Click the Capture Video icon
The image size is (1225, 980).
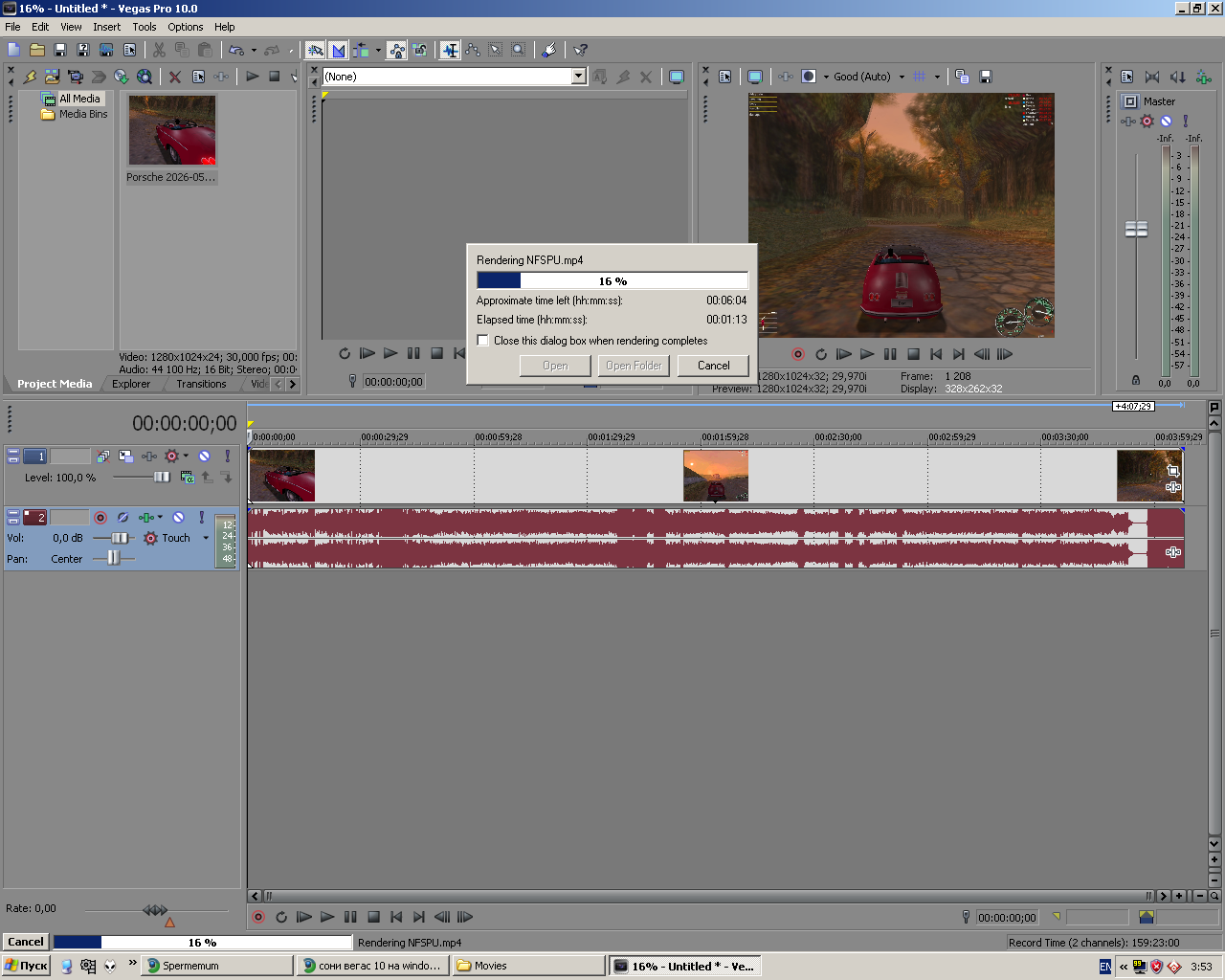pos(76,77)
